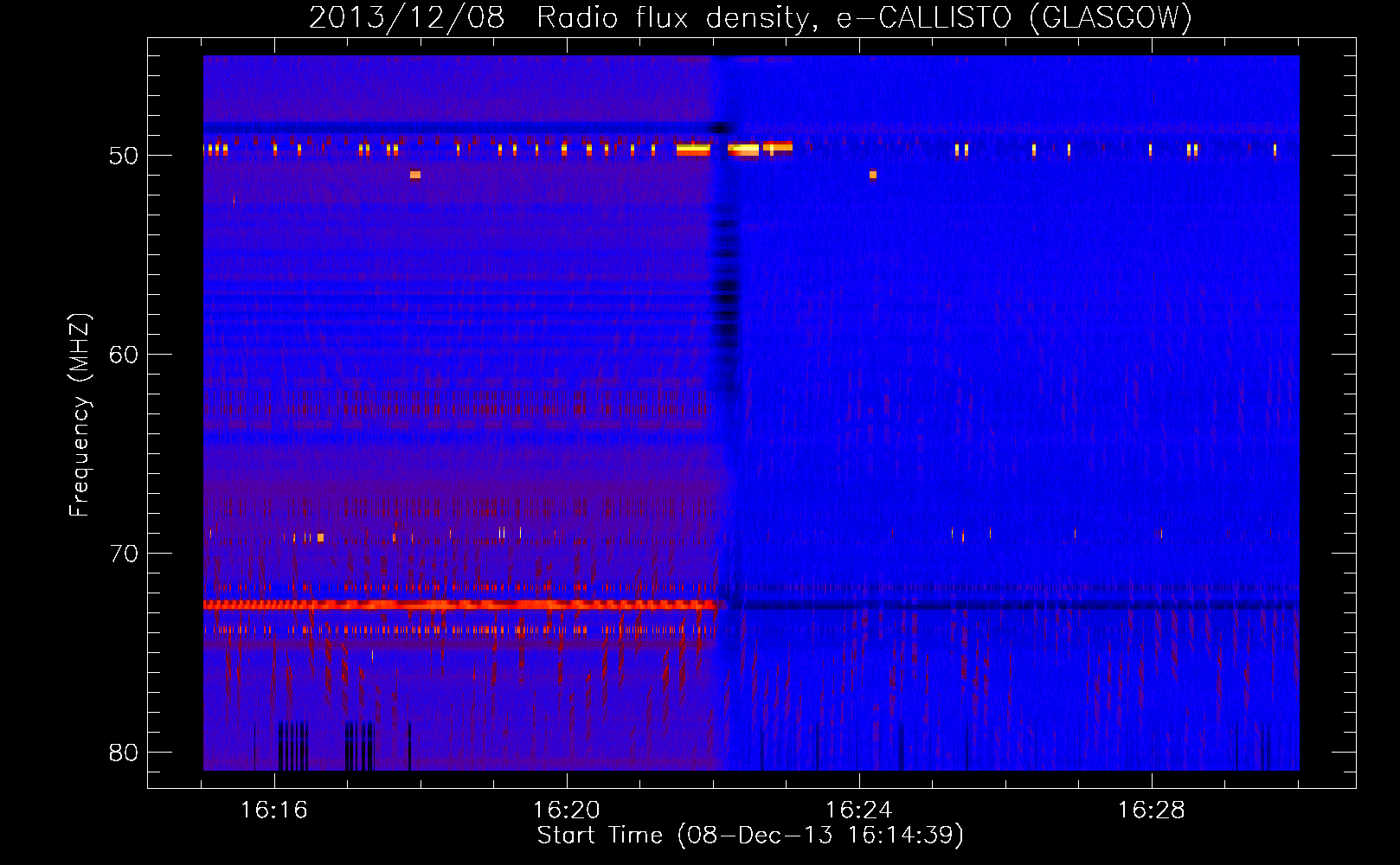Click the 50 MHz frequency tick label
The width and height of the screenshot is (1400, 865).
[x=124, y=156]
